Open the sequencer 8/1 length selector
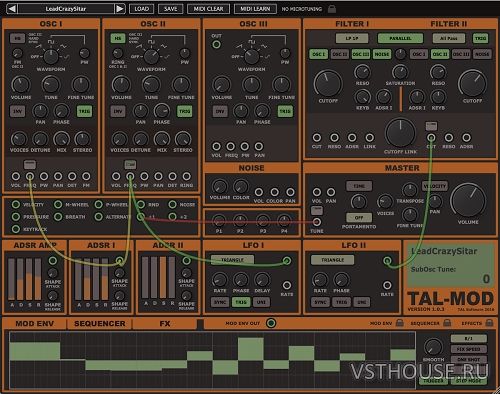This screenshot has width=500, height=394. [468, 338]
